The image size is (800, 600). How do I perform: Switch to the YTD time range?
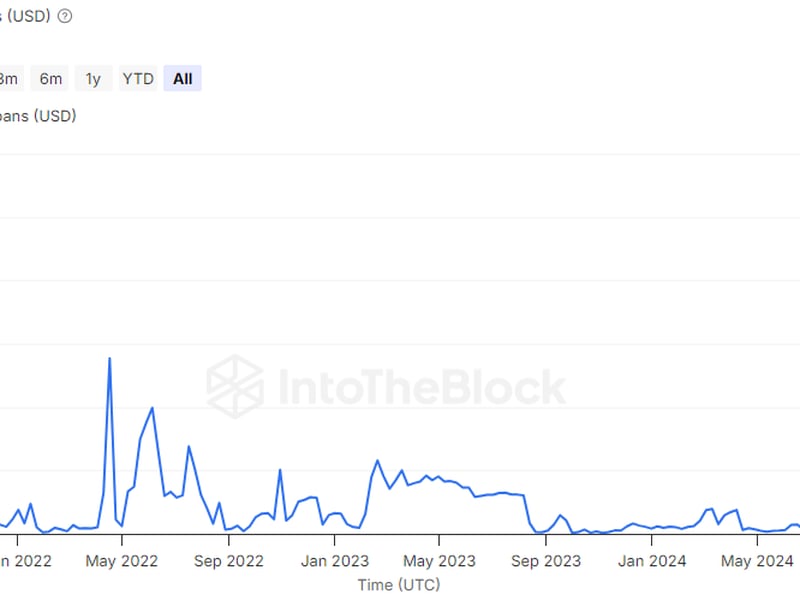[x=138, y=78]
